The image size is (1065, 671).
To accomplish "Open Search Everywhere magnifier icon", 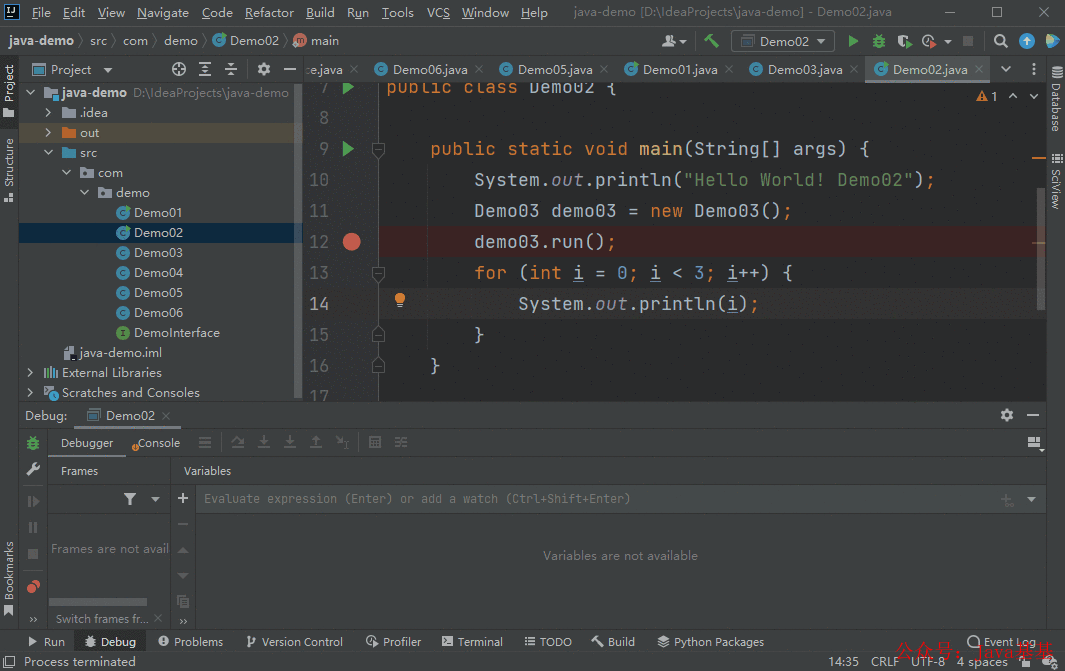I will 1000,41.
